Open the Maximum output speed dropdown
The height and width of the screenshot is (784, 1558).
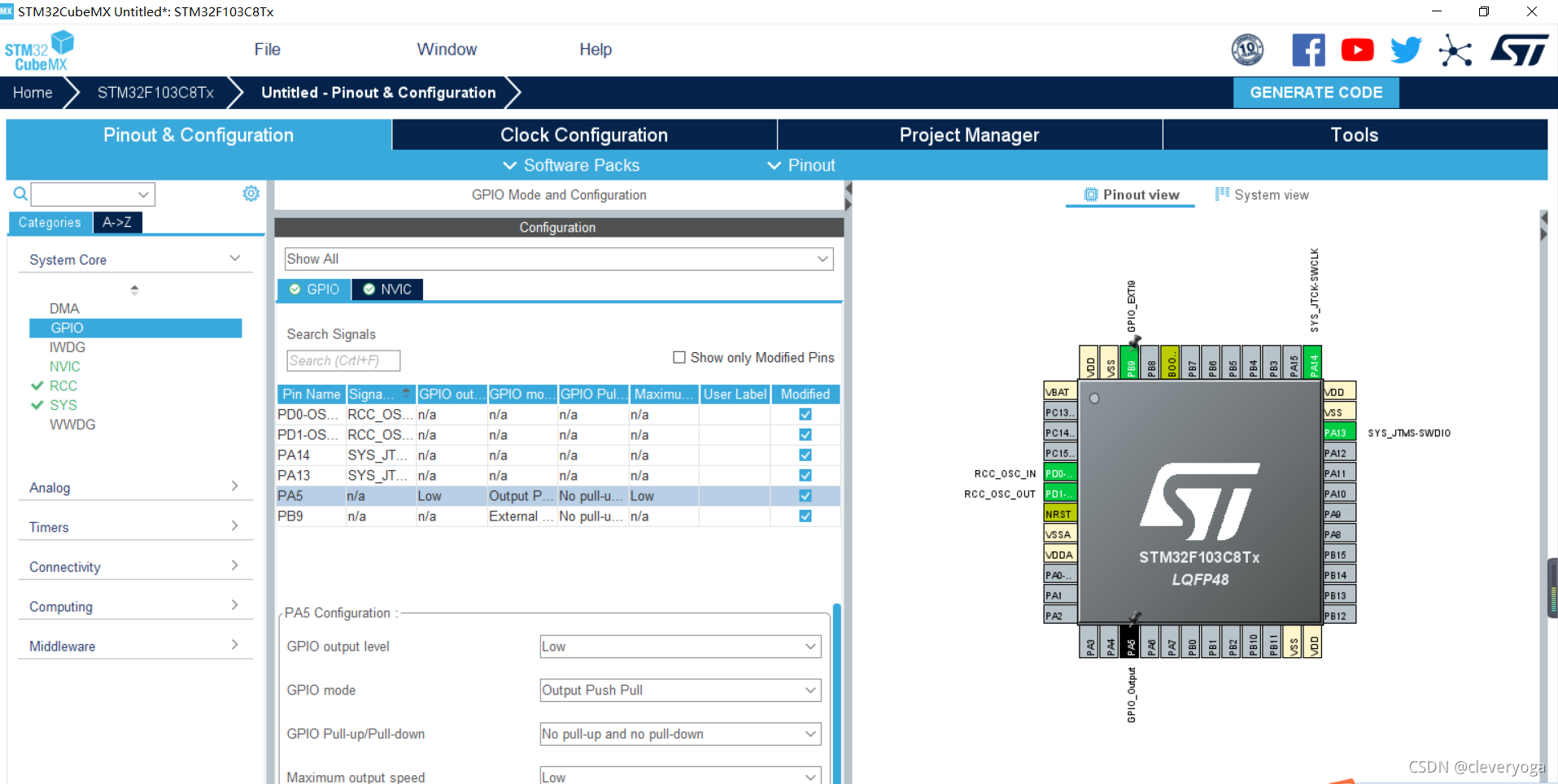(x=680, y=777)
